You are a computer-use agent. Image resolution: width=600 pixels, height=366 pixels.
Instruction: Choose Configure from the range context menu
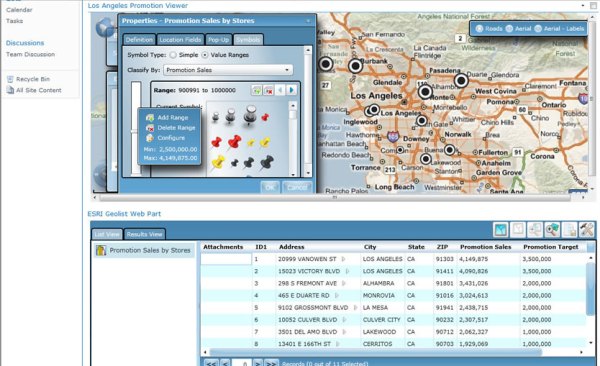pyautogui.click(x=171, y=138)
